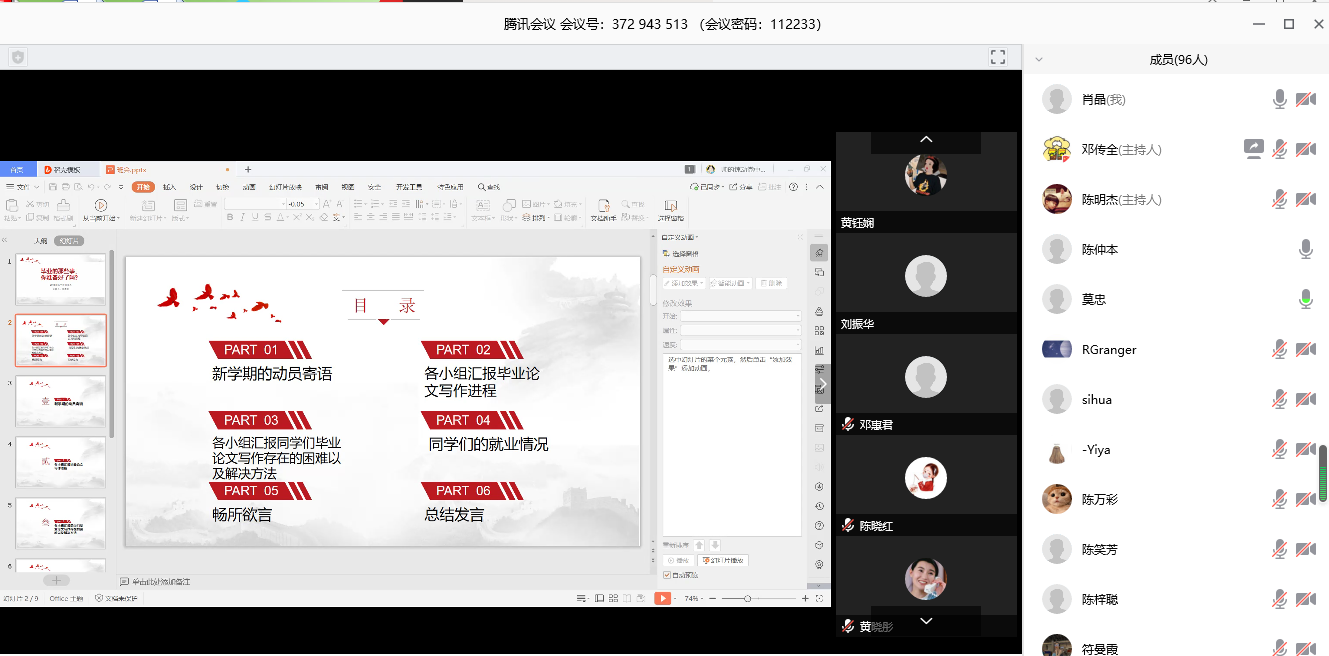Open the 插入 ribbon tab in WPS
The width and height of the screenshot is (1329, 656).
(x=170, y=187)
